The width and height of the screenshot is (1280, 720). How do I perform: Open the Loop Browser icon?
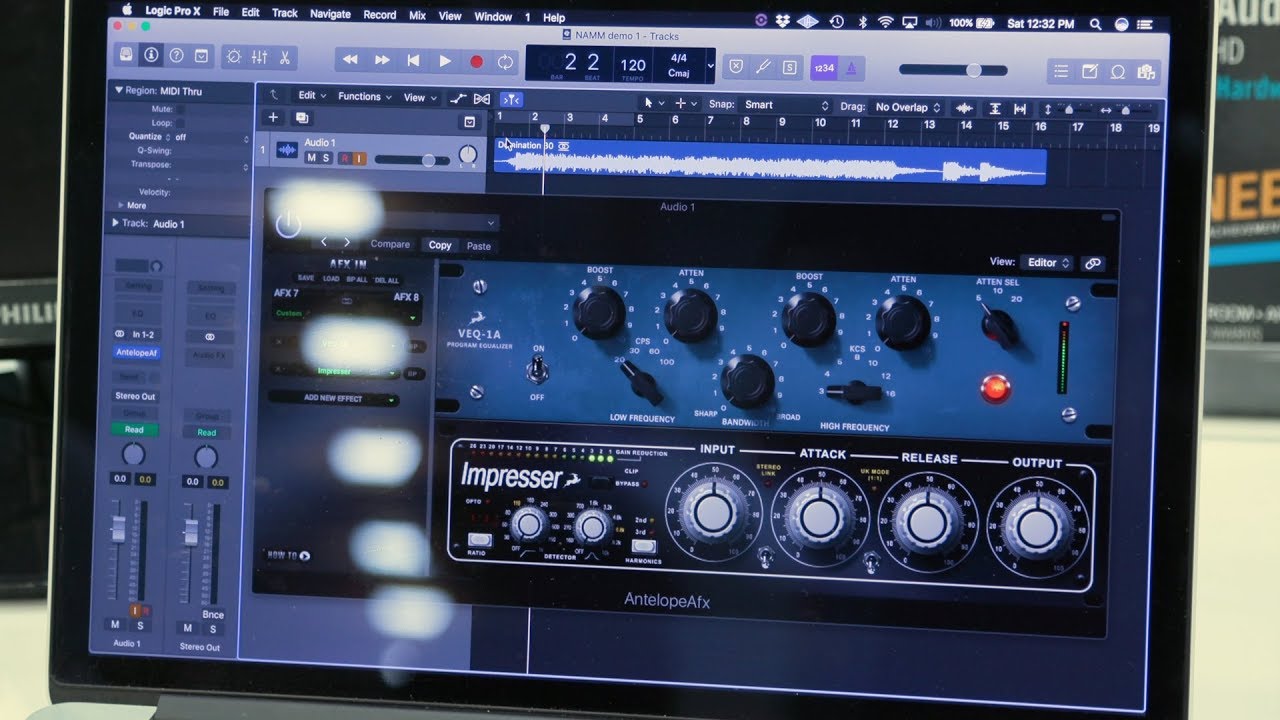tap(1118, 72)
